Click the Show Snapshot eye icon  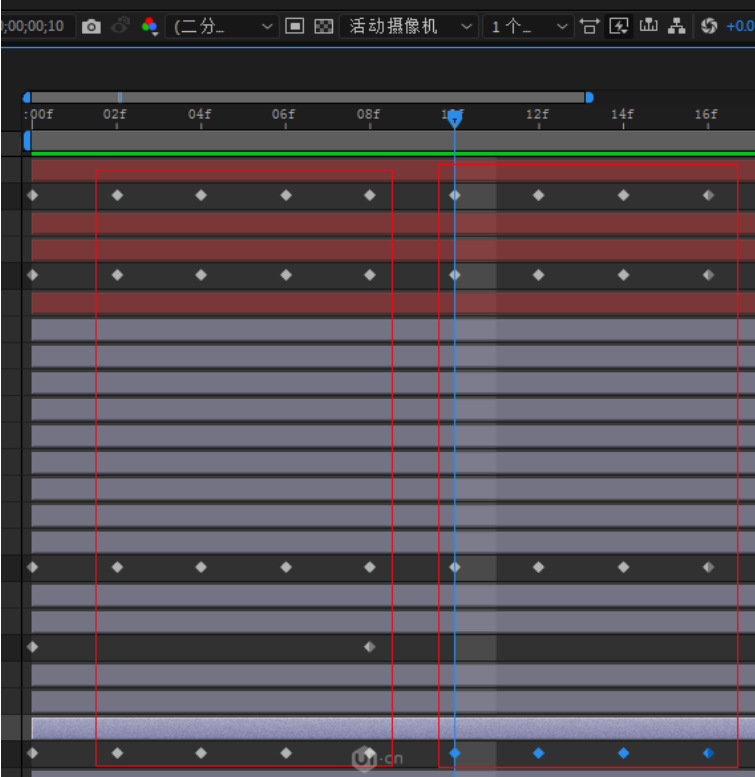(x=120, y=26)
